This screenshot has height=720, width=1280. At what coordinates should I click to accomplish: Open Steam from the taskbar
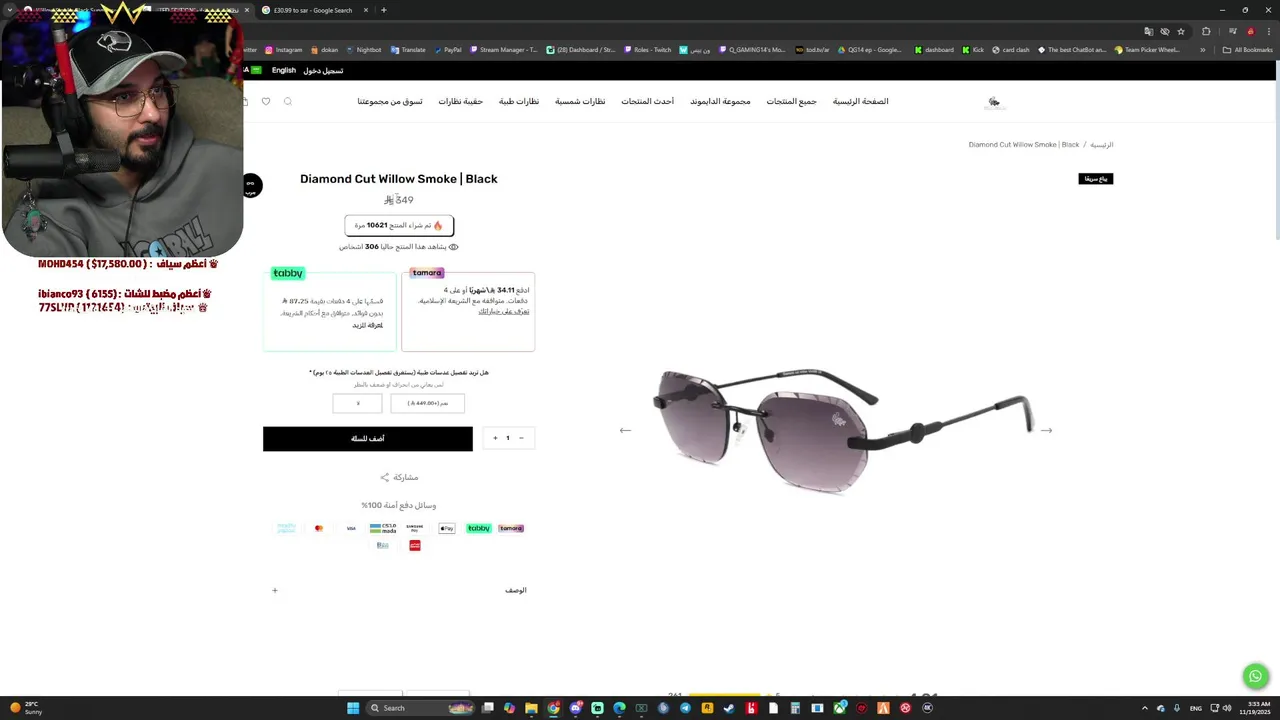[x=729, y=708]
